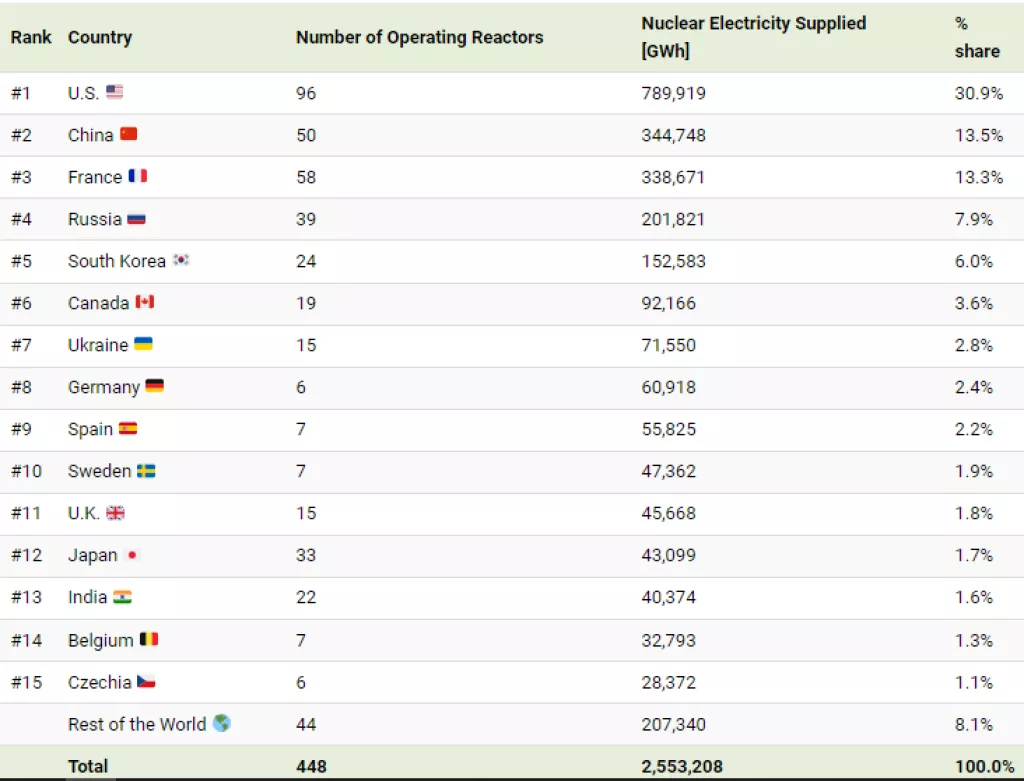1024x781 pixels.
Task: Click the globe icon beside Rest of the World
Action: (x=221, y=723)
